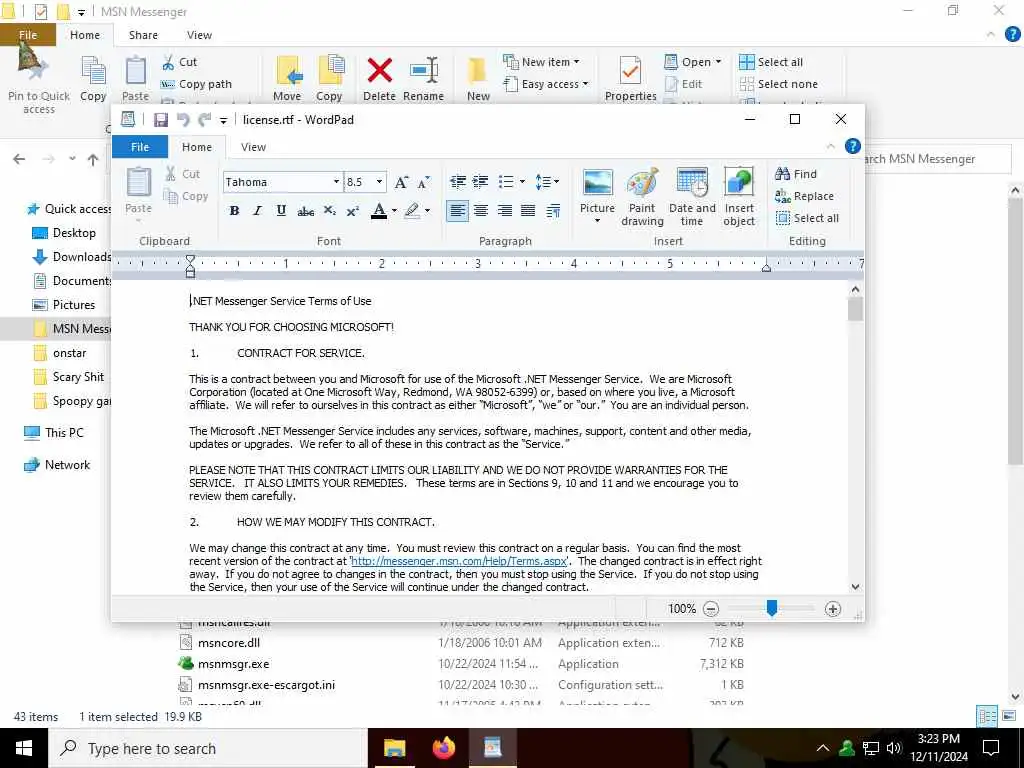Viewport: 1024px width, 768px height.
Task: Click the zoom in plus button
Action: click(833, 609)
